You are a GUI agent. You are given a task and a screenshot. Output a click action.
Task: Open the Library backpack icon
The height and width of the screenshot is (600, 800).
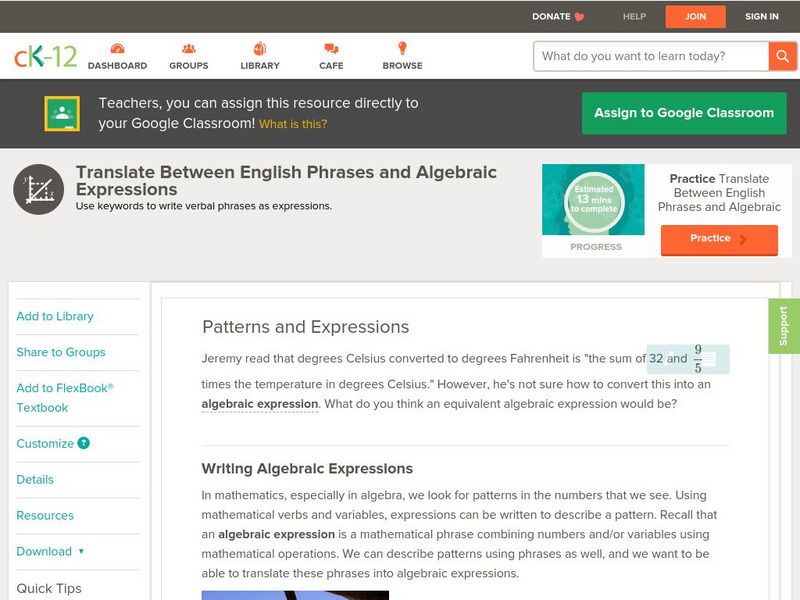click(x=260, y=48)
